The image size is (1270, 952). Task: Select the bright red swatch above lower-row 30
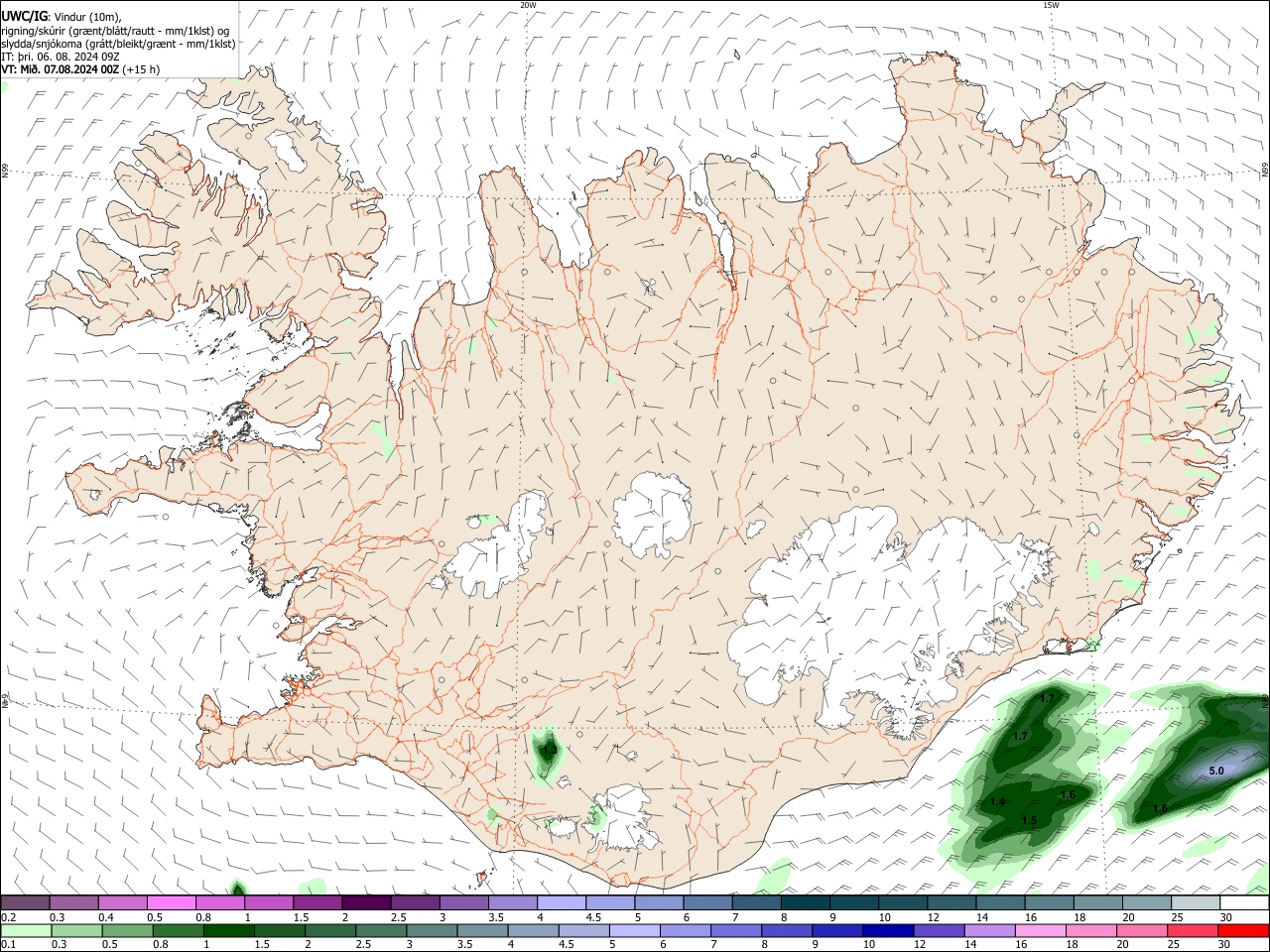coord(1243,931)
